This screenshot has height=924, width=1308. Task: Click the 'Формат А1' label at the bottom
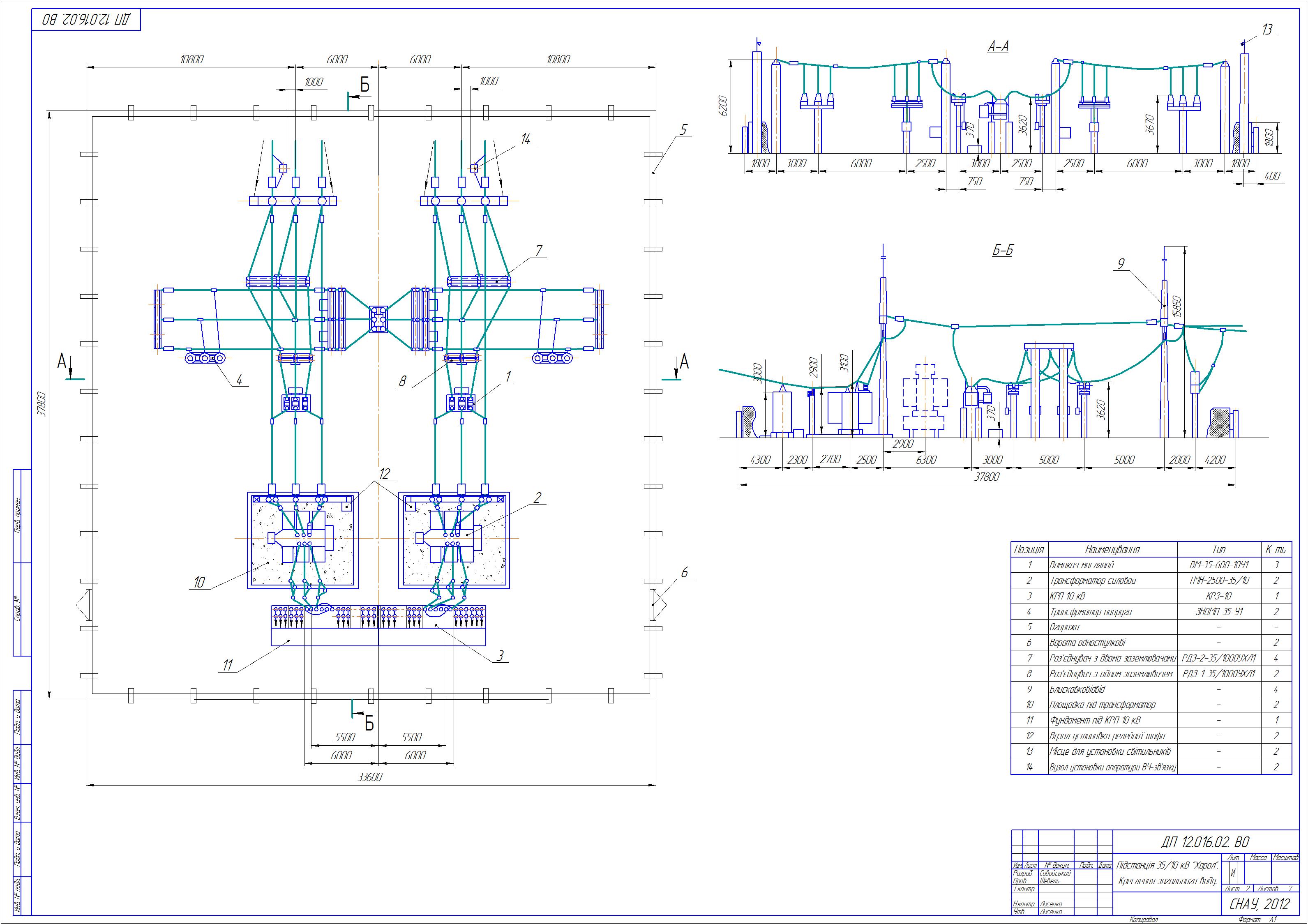(1258, 919)
